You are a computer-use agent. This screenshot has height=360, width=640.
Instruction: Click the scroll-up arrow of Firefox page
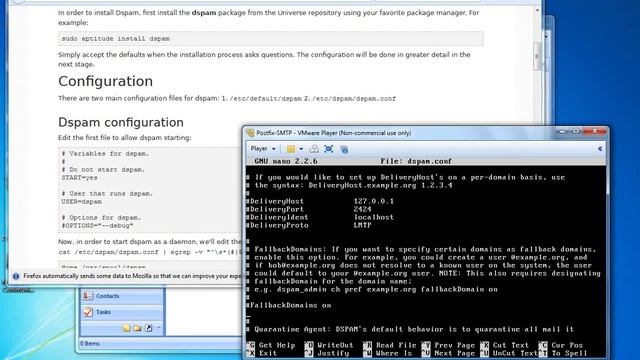point(537,10)
